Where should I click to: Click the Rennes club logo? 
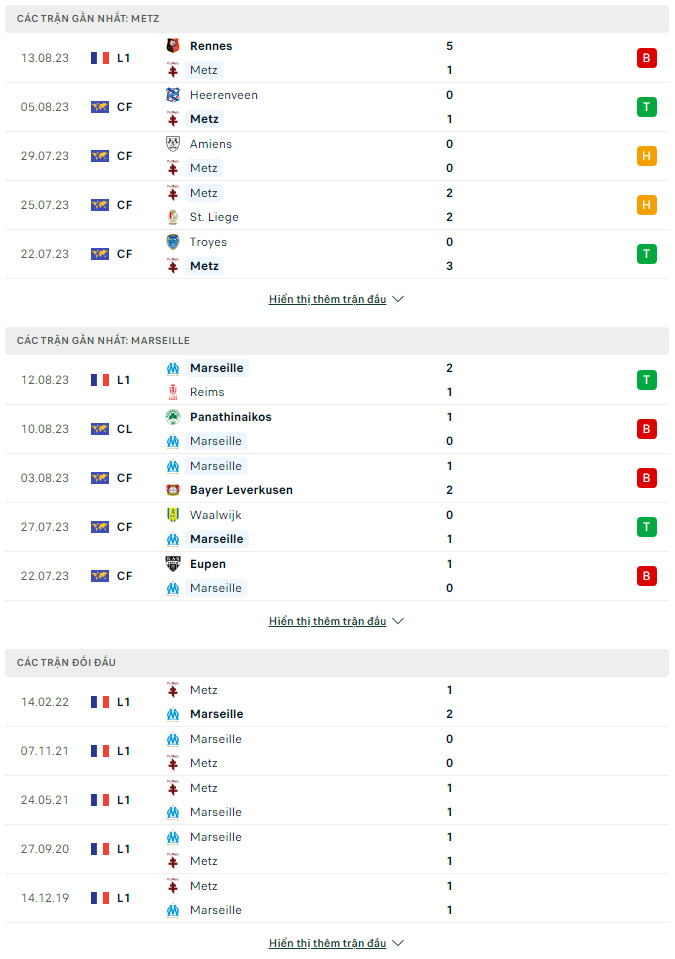[x=173, y=45]
